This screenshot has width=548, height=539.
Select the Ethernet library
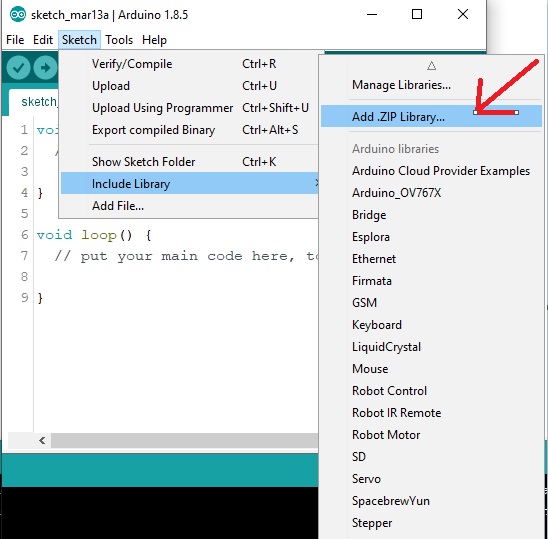click(x=374, y=259)
